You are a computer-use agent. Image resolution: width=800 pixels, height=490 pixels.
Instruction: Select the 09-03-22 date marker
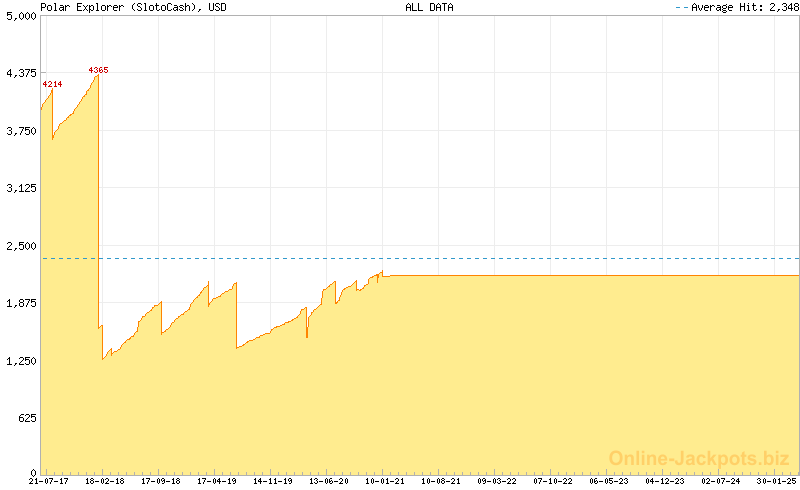[496, 481]
